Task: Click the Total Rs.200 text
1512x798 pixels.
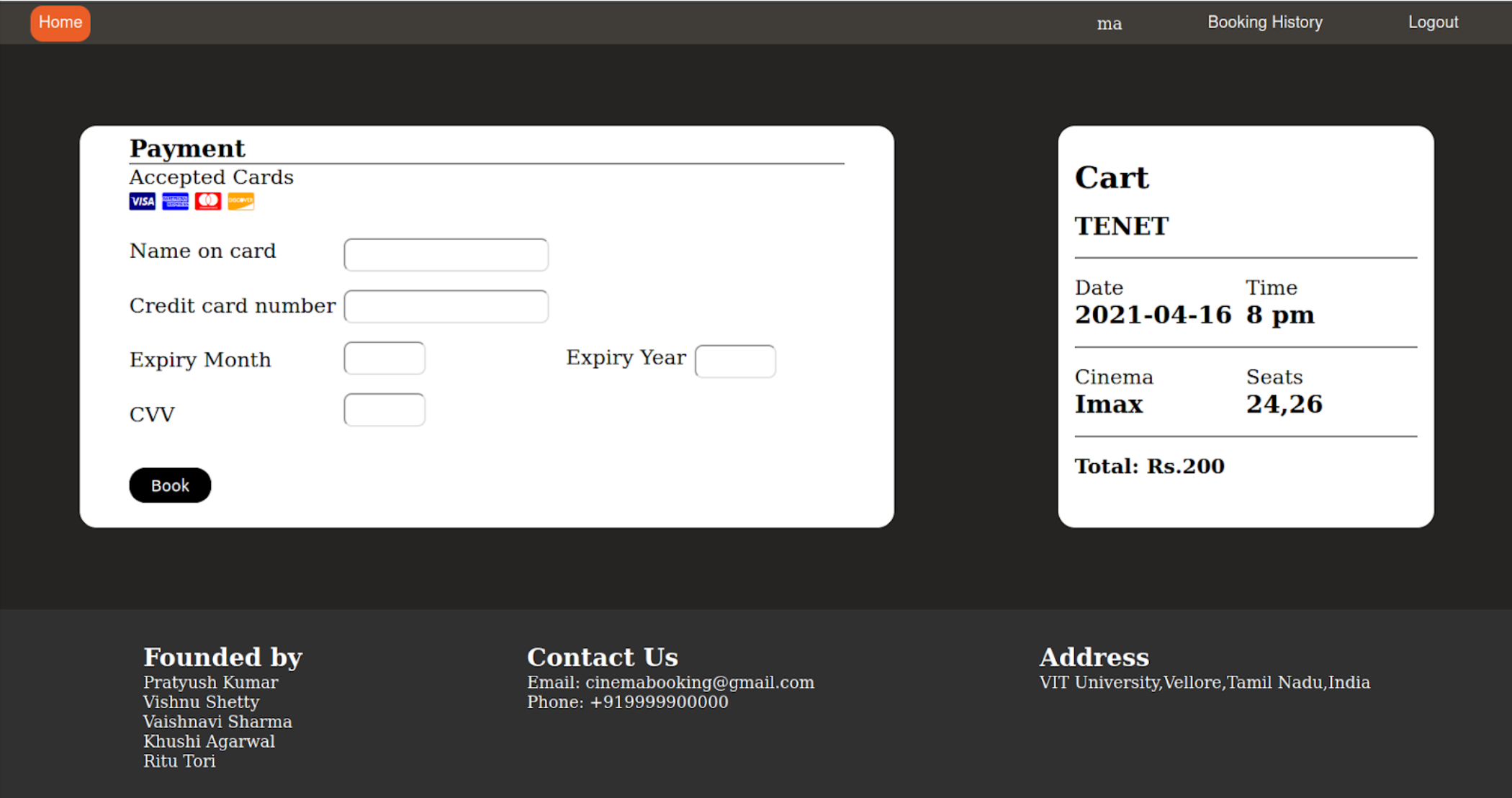Action: [1149, 466]
